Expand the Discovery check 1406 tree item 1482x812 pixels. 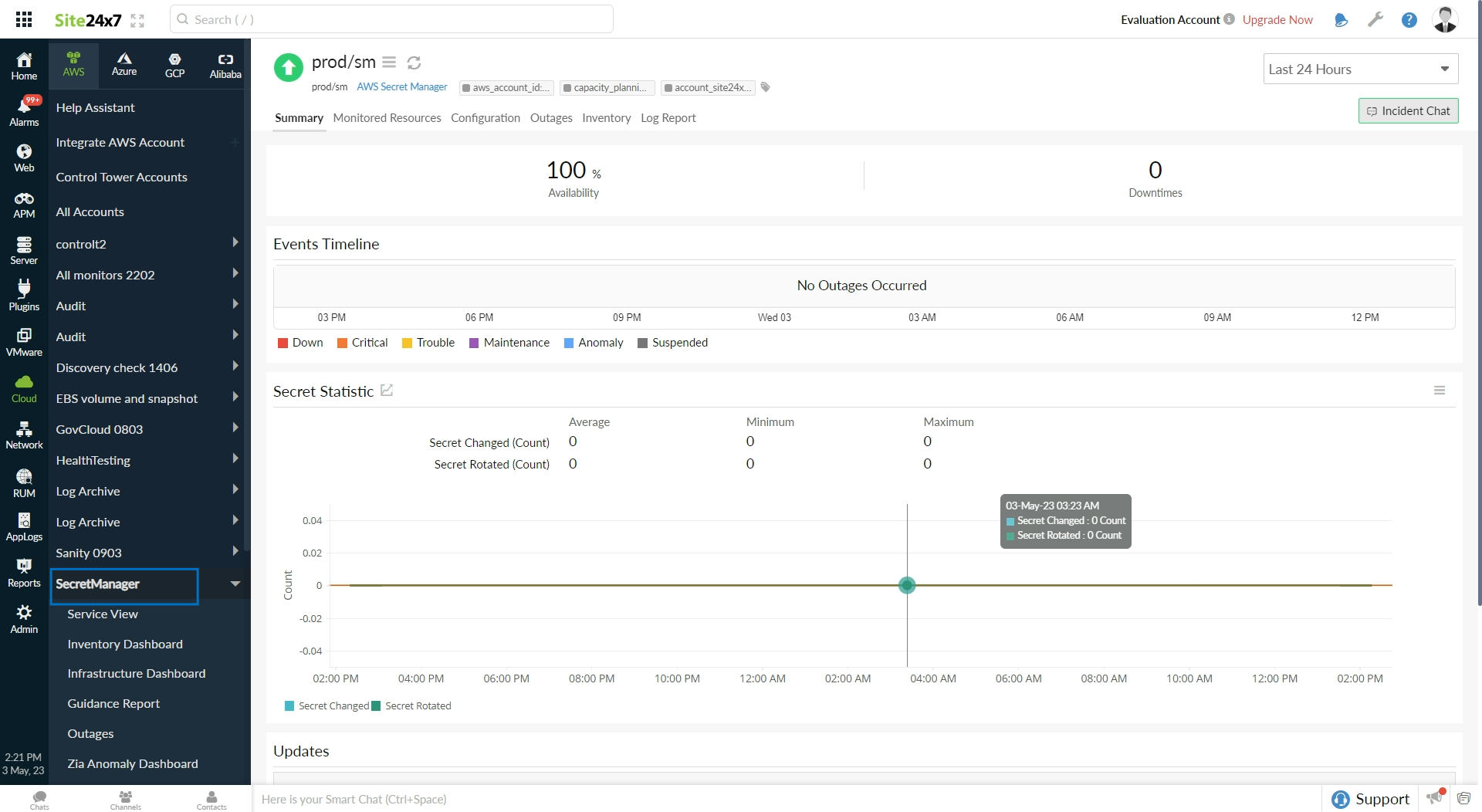coord(235,367)
